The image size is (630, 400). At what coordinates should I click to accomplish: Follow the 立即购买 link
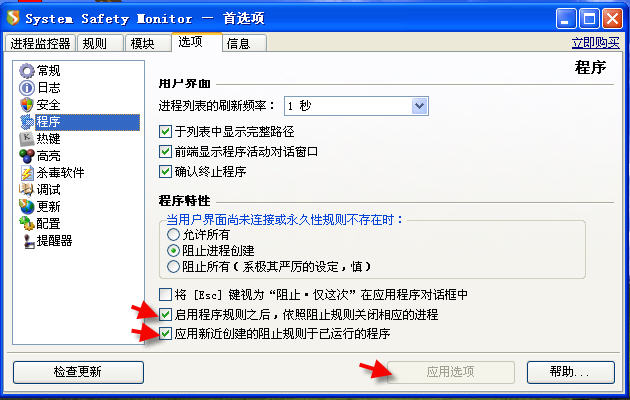tap(595, 43)
